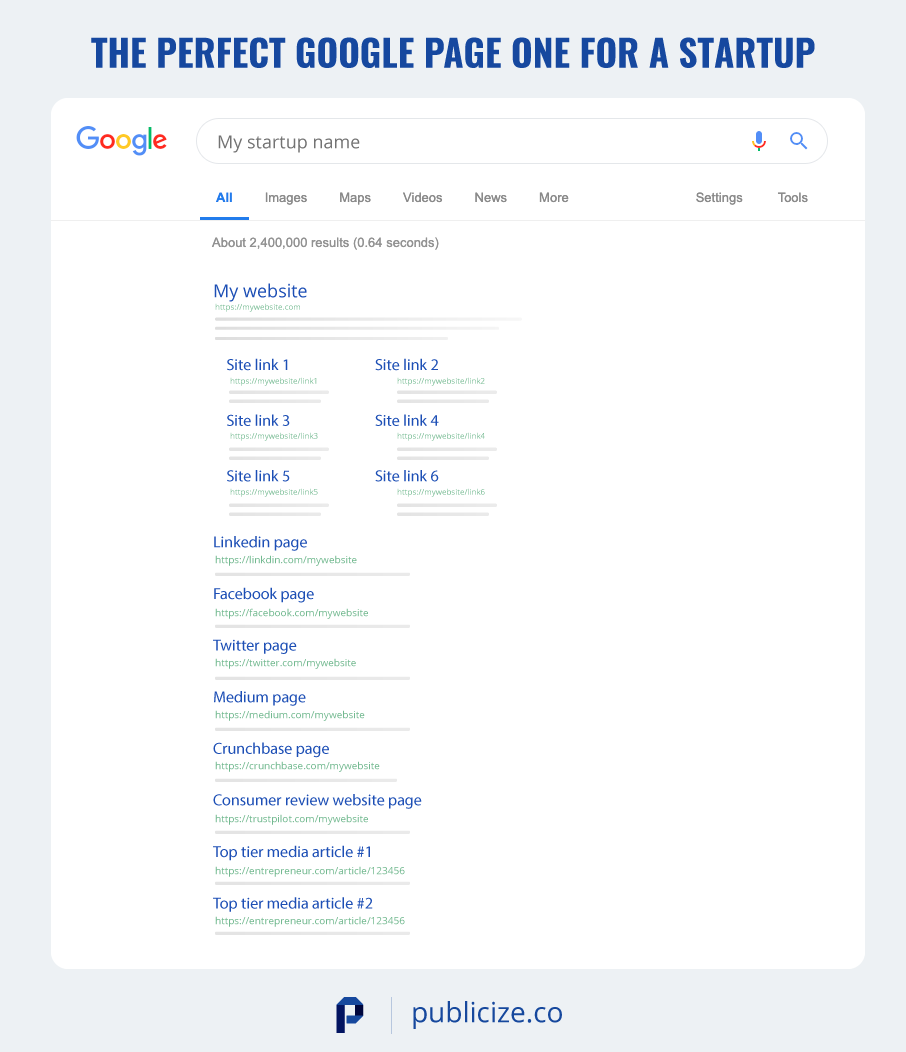The width and height of the screenshot is (906, 1052).
Task: Open Top tier media article #1
Action: [x=292, y=852]
